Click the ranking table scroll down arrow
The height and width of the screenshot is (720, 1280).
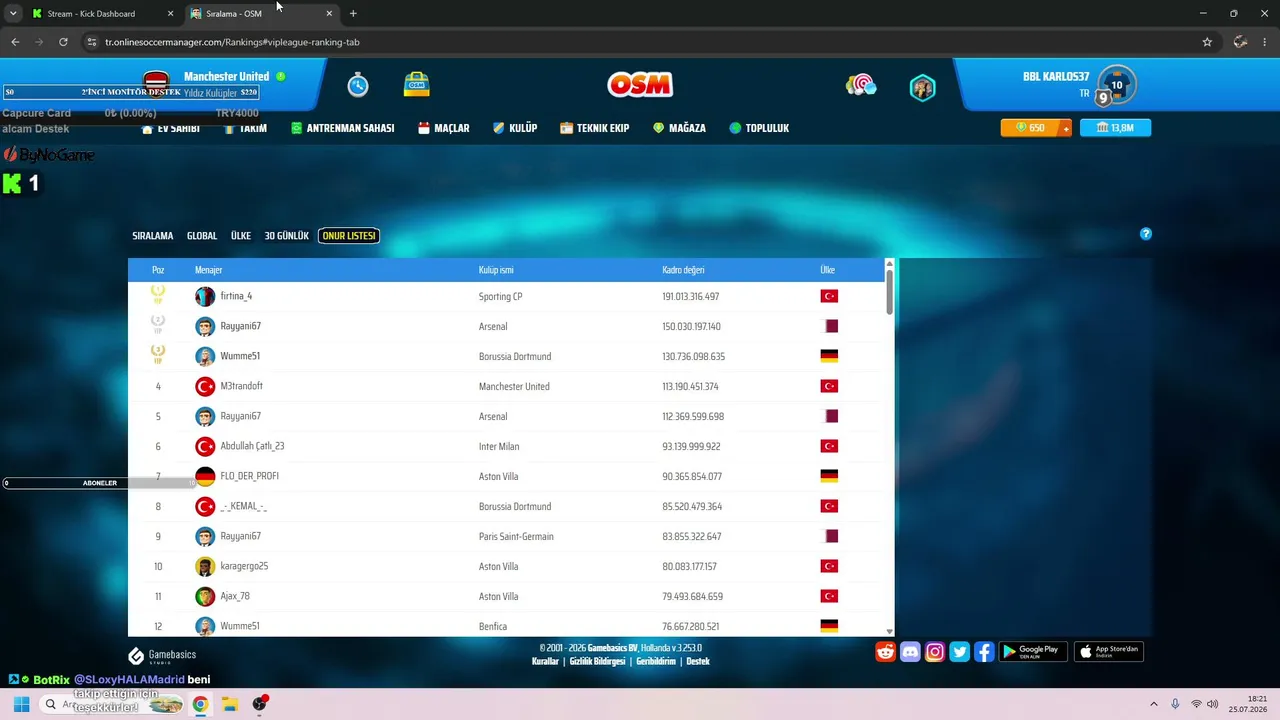tap(889, 632)
